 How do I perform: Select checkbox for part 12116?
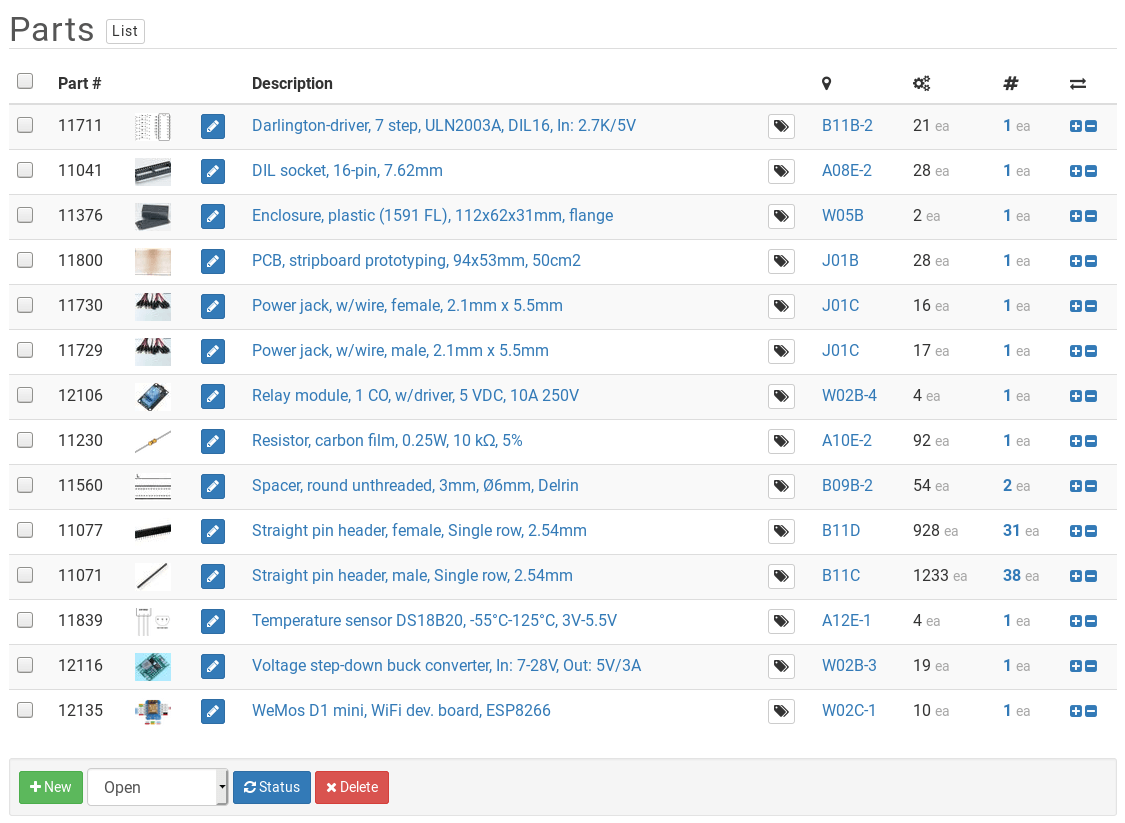25,665
